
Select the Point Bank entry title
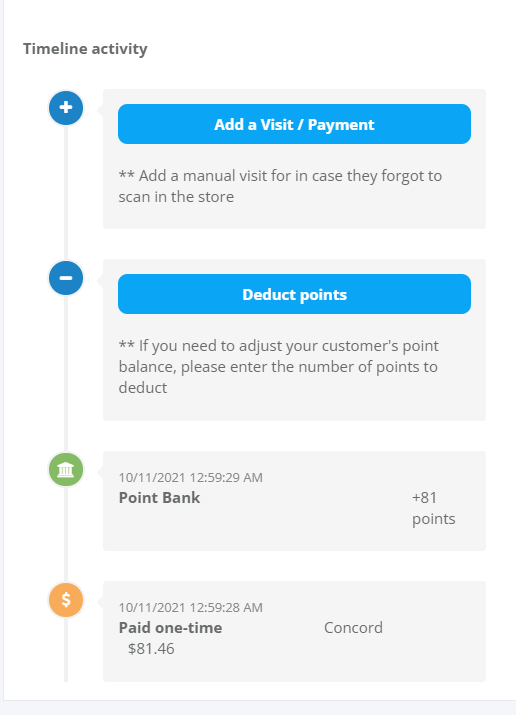[x=159, y=497]
